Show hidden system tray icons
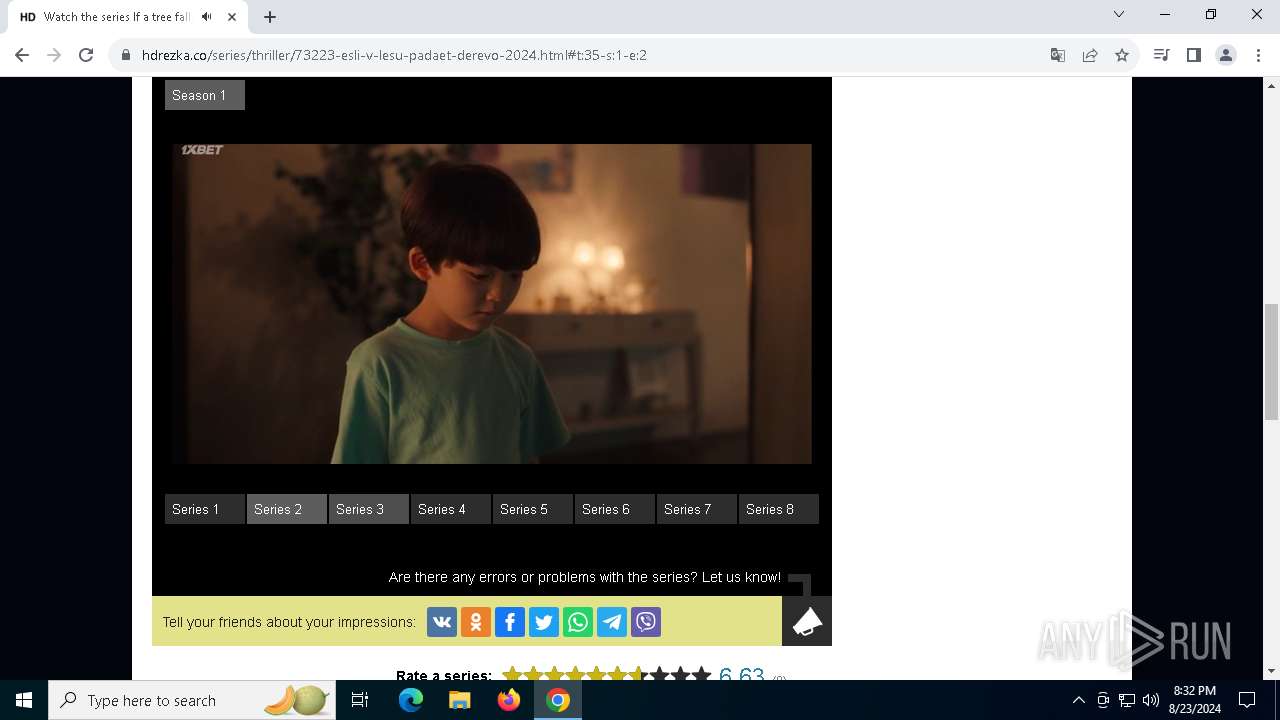 1079,700
